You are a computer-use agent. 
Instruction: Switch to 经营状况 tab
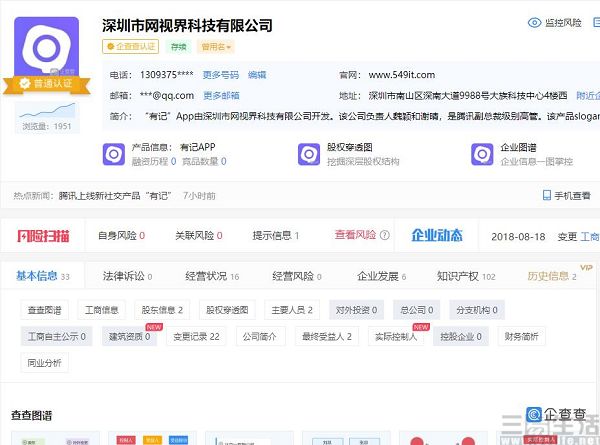coord(212,276)
